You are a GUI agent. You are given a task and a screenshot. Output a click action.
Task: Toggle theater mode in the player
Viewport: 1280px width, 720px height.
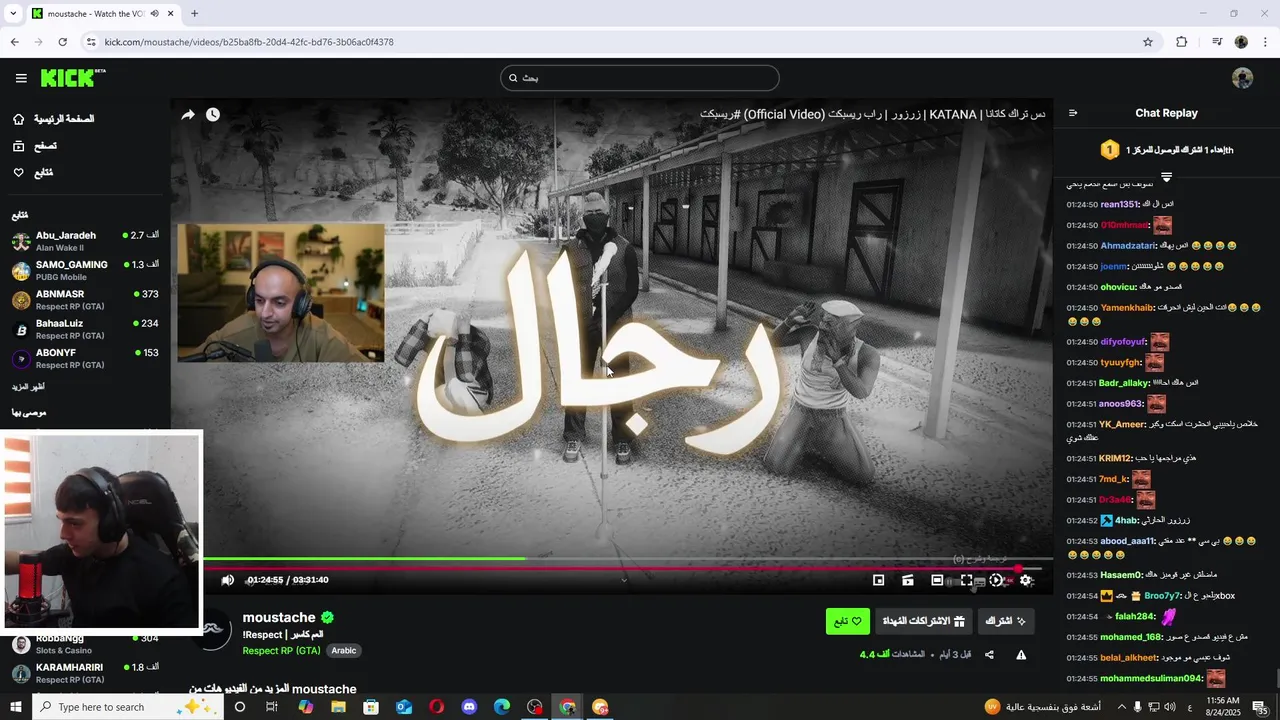937,580
